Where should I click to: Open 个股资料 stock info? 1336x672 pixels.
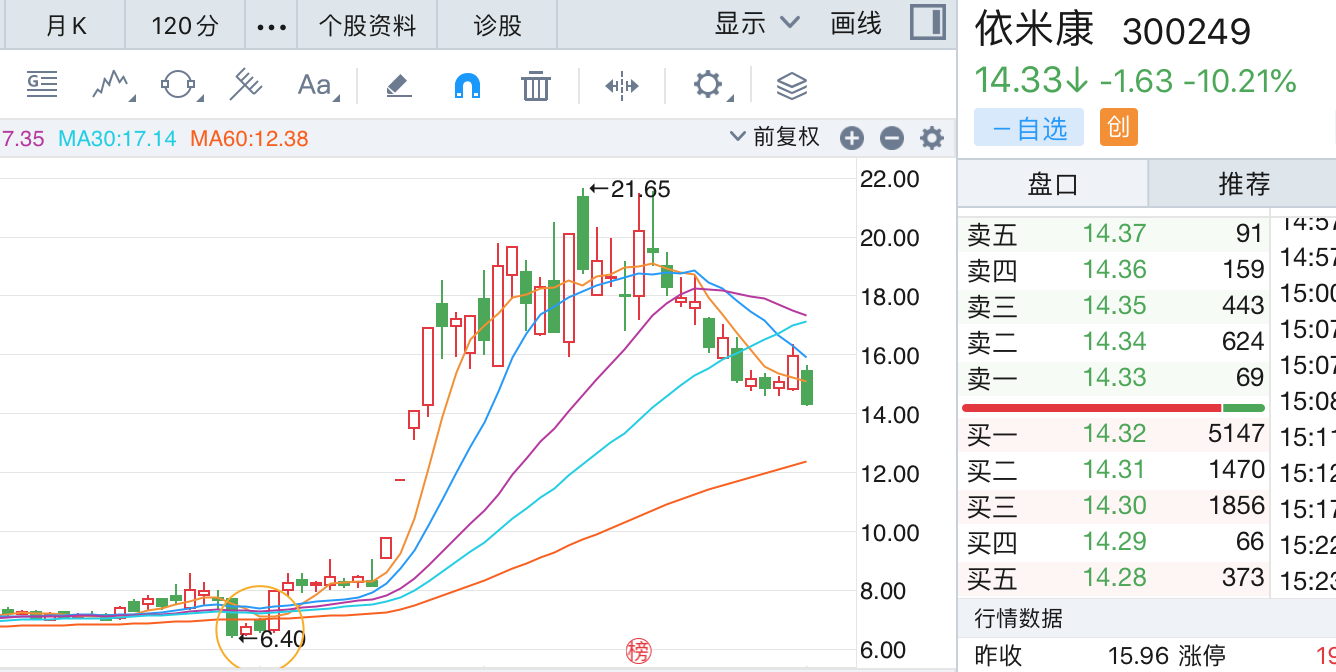tap(367, 25)
